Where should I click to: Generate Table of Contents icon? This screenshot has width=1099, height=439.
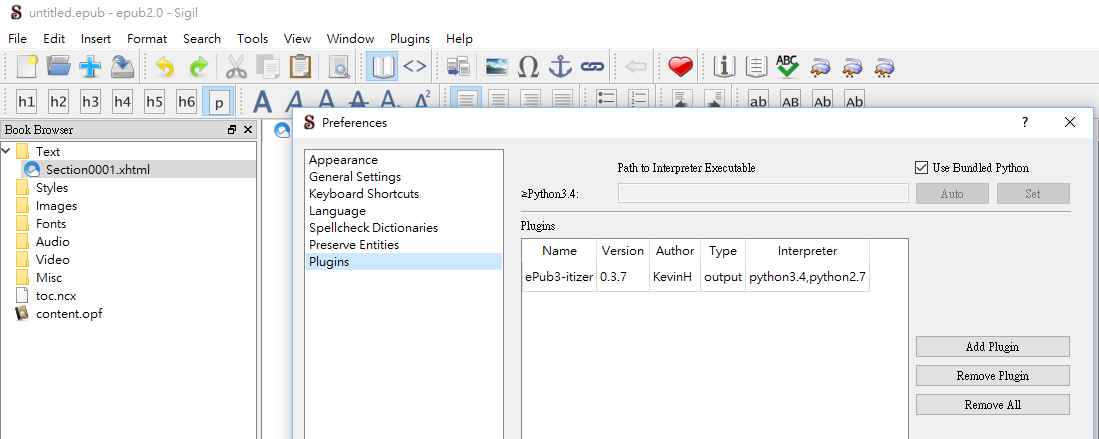pyautogui.click(x=756, y=67)
